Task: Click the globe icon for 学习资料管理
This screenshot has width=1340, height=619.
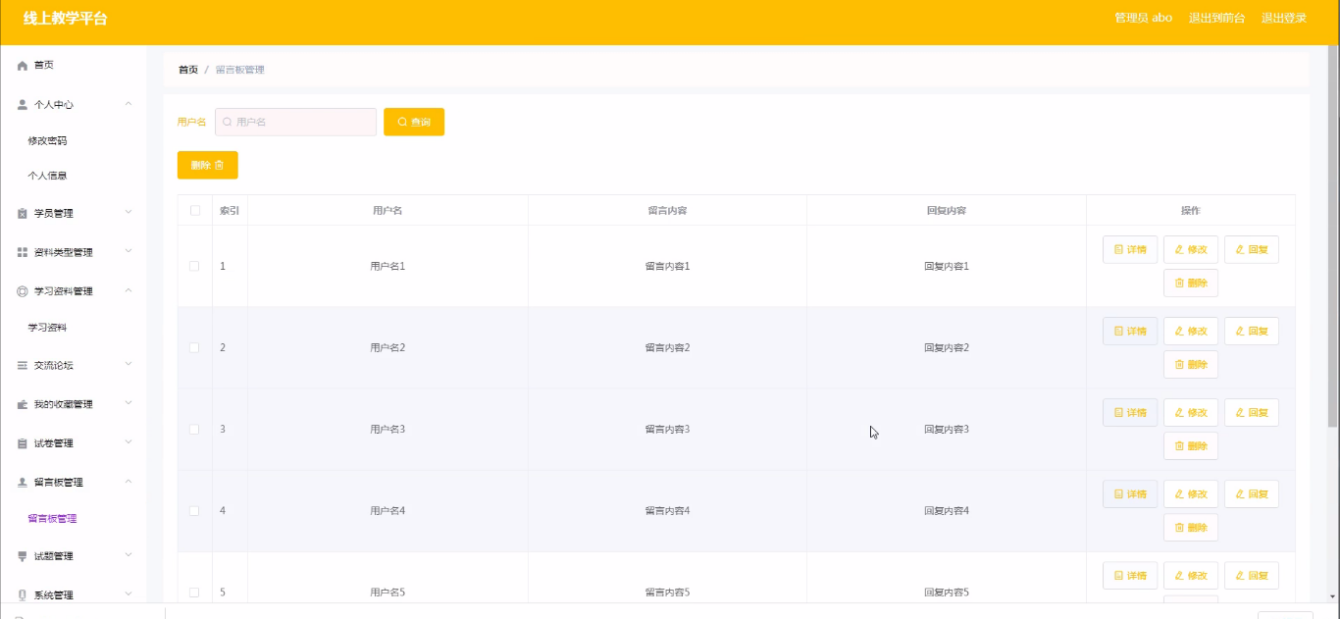Action: (x=22, y=291)
